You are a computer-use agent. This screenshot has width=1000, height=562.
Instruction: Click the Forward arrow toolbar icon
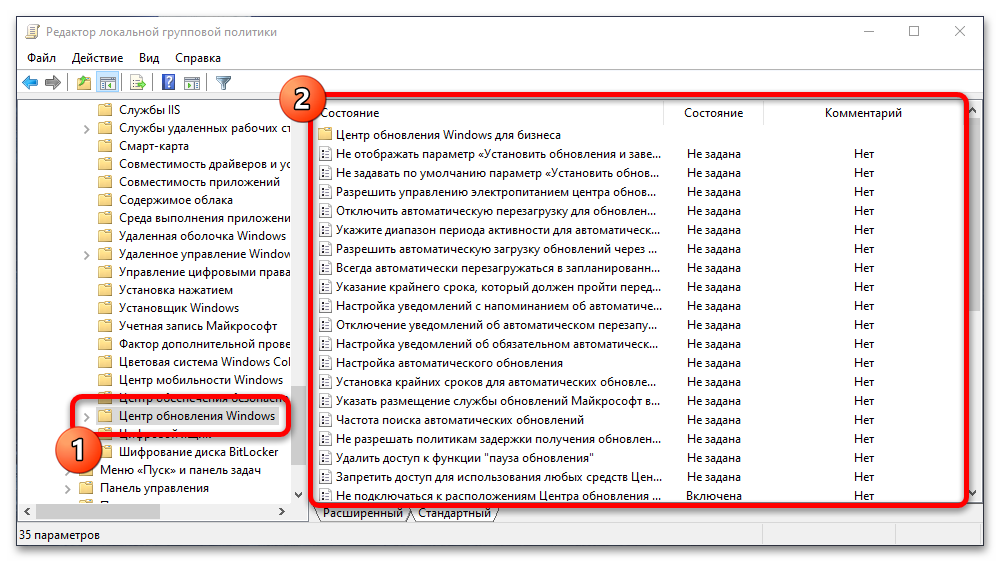tap(53, 82)
